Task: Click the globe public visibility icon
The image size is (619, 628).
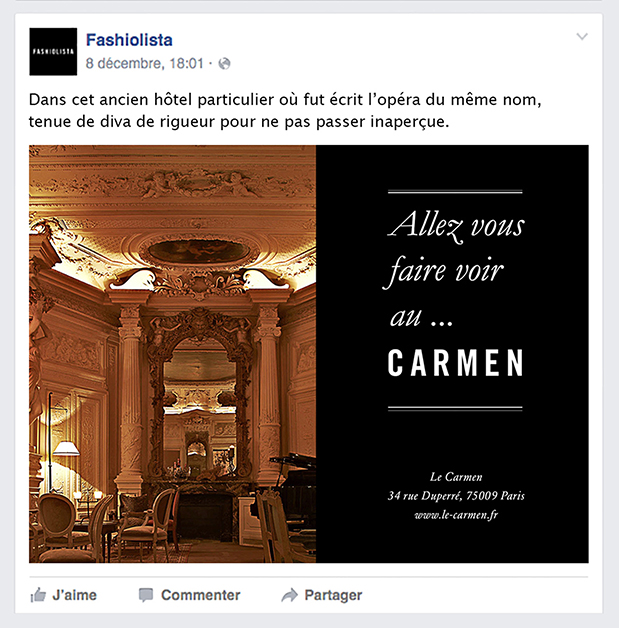Action: click(x=224, y=64)
